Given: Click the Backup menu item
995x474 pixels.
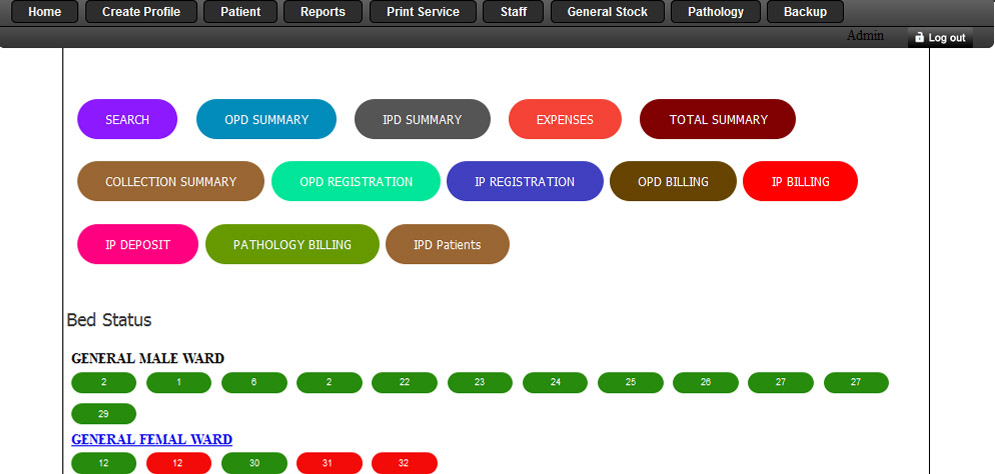Looking at the screenshot, I should 804,12.
